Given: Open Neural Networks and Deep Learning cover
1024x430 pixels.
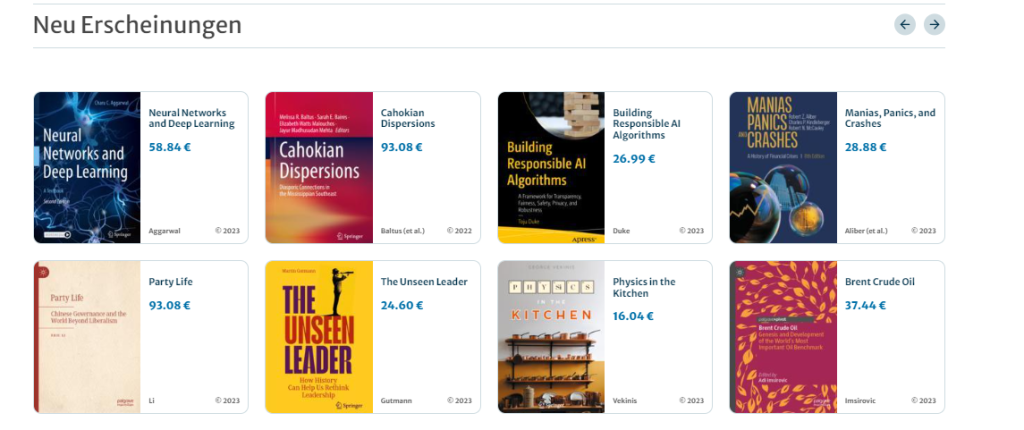Looking at the screenshot, I should [x=87, y=167].
